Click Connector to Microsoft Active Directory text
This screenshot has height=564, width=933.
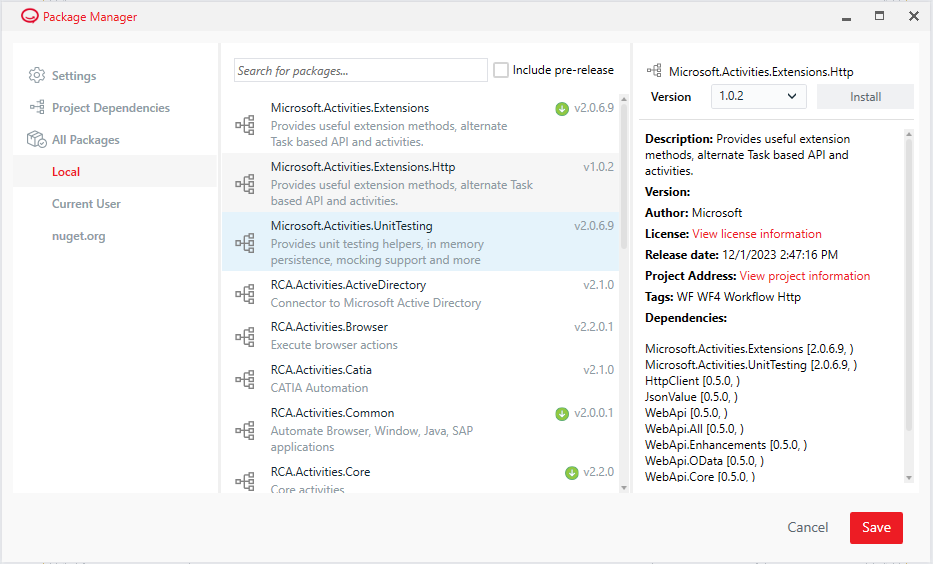click(x=376, y=303)
